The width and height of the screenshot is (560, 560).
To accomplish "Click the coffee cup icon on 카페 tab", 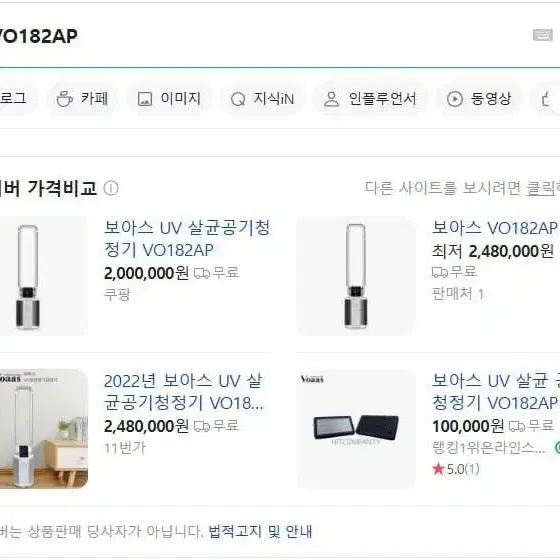I will click(64, 99).
